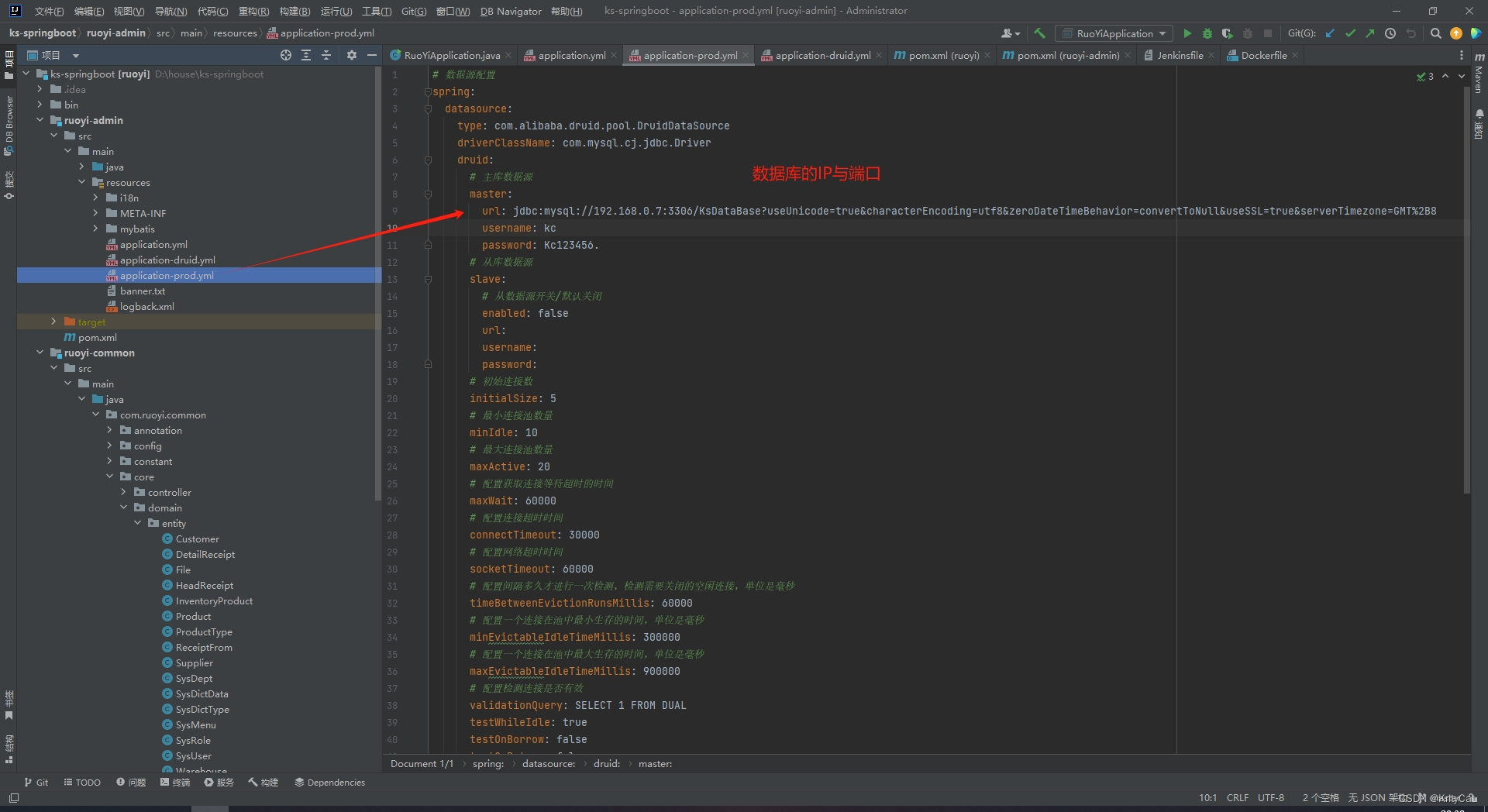Expand the .idea folder
This screenshot has width=1488, height=812.
pyautogui.click(x=40, y=89)
